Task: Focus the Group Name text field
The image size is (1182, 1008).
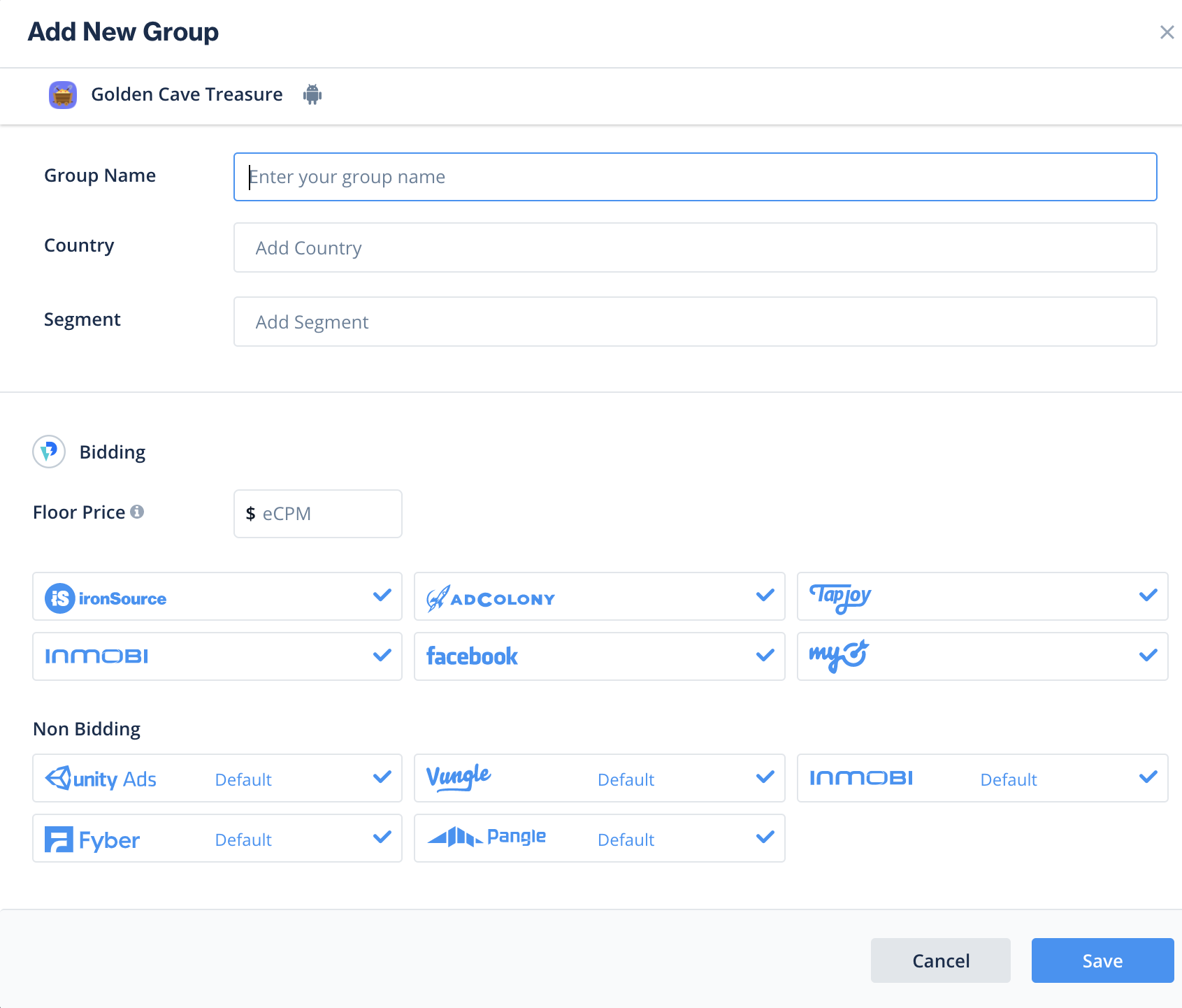Action: (x=695, y=177)
